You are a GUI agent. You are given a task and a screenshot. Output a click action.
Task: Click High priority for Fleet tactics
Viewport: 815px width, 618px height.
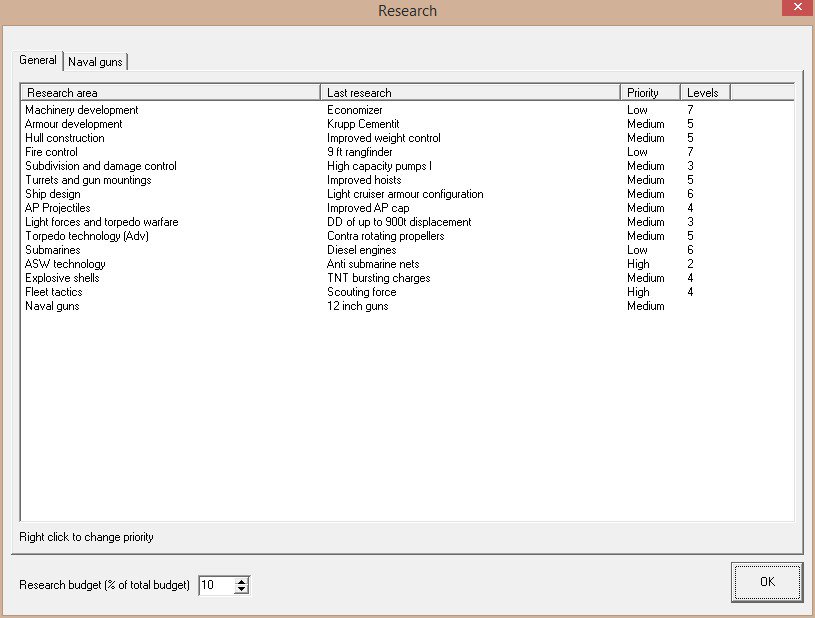pos(638,292)
